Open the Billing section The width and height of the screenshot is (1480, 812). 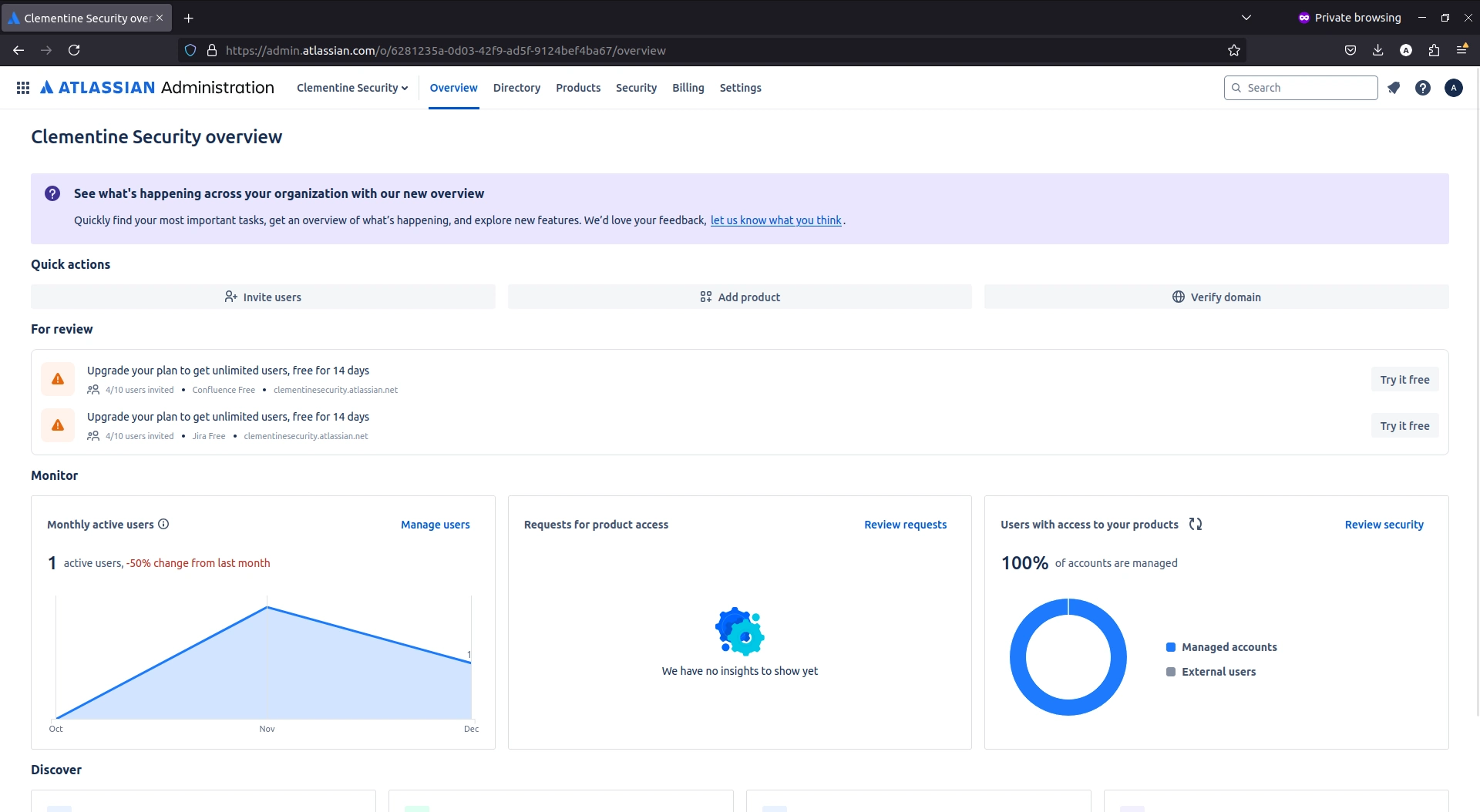click(688, 88)
